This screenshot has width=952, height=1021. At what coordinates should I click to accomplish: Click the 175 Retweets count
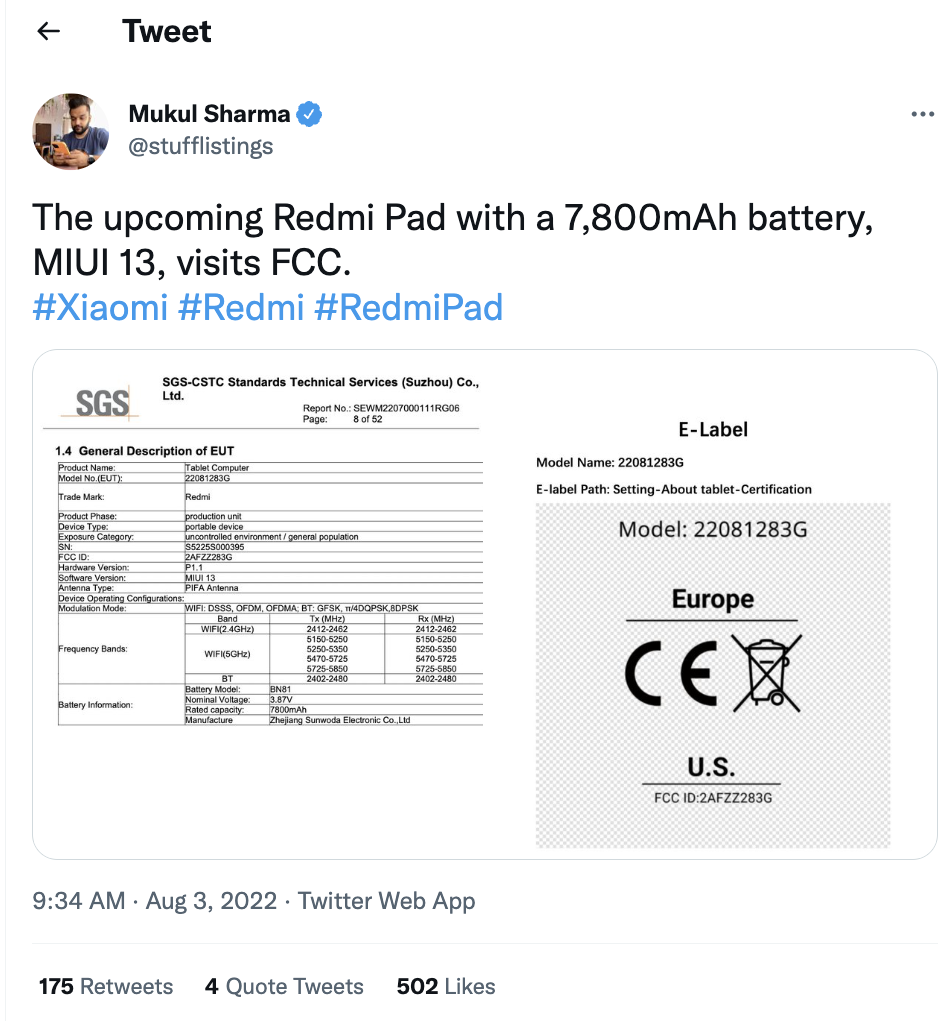coord(105,986)
